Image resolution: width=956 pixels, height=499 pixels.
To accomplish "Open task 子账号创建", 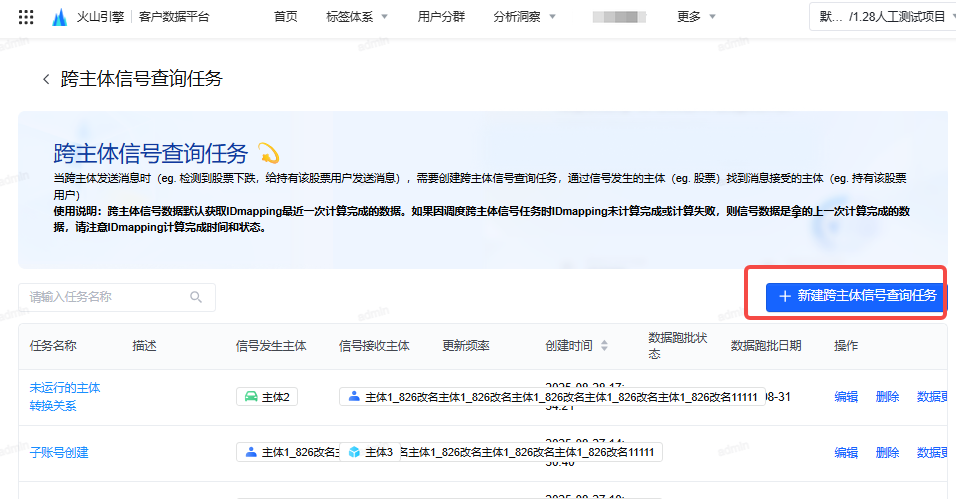I will coord(59,453).
